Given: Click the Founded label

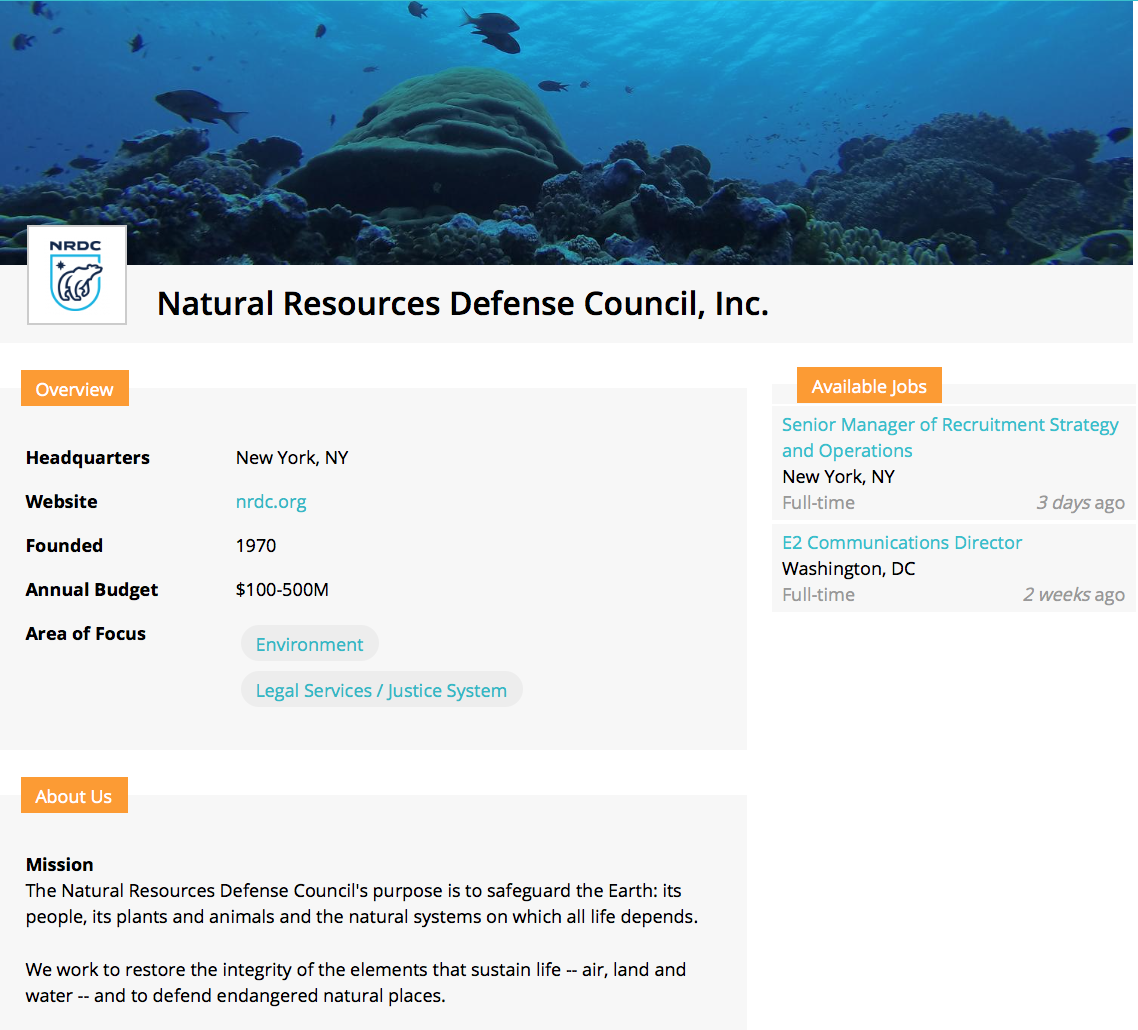Looking at the screenshot, I should click(x=64, y=546).
